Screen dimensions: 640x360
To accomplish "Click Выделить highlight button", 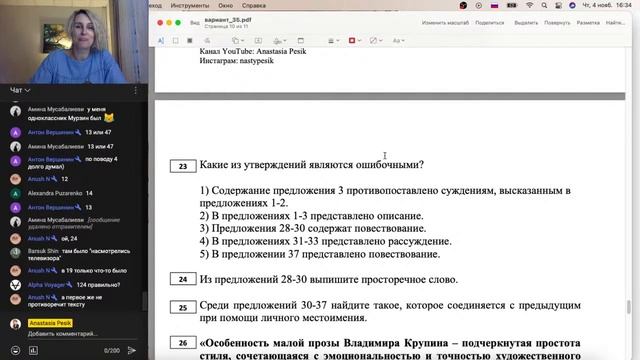I will pyautogui.click(x=526, y=23).
